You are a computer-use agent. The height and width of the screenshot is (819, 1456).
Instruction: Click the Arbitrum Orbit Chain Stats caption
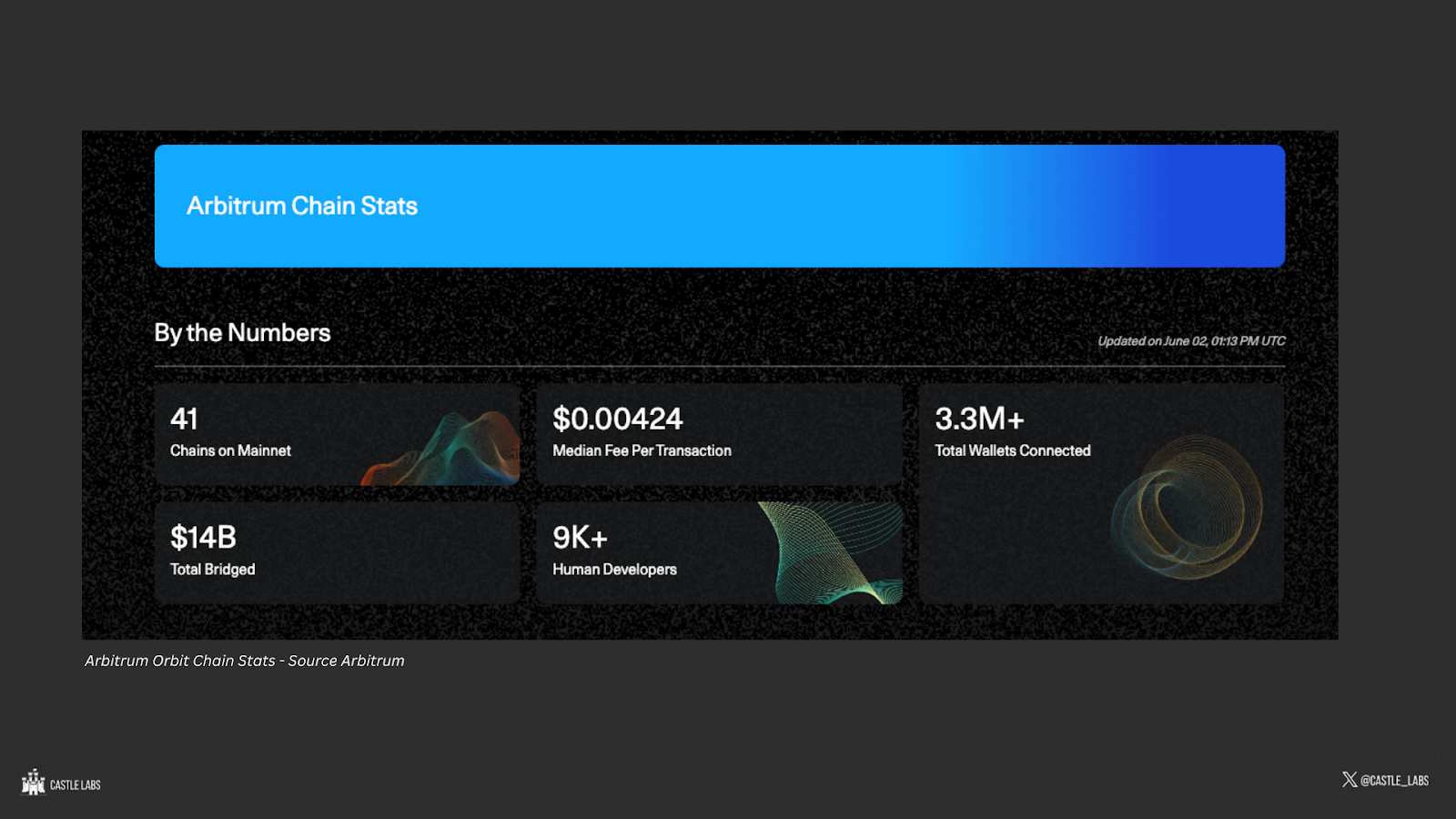click(244, 661)
